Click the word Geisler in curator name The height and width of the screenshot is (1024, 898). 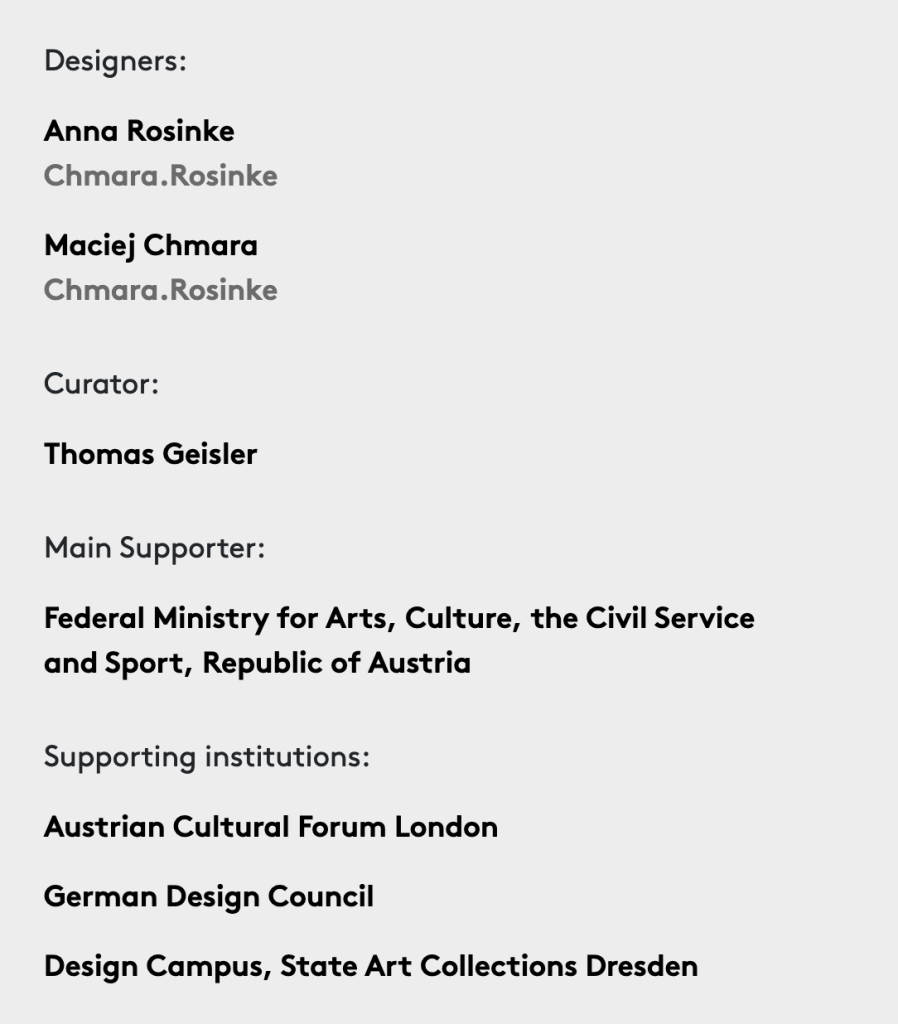point(210,454)
